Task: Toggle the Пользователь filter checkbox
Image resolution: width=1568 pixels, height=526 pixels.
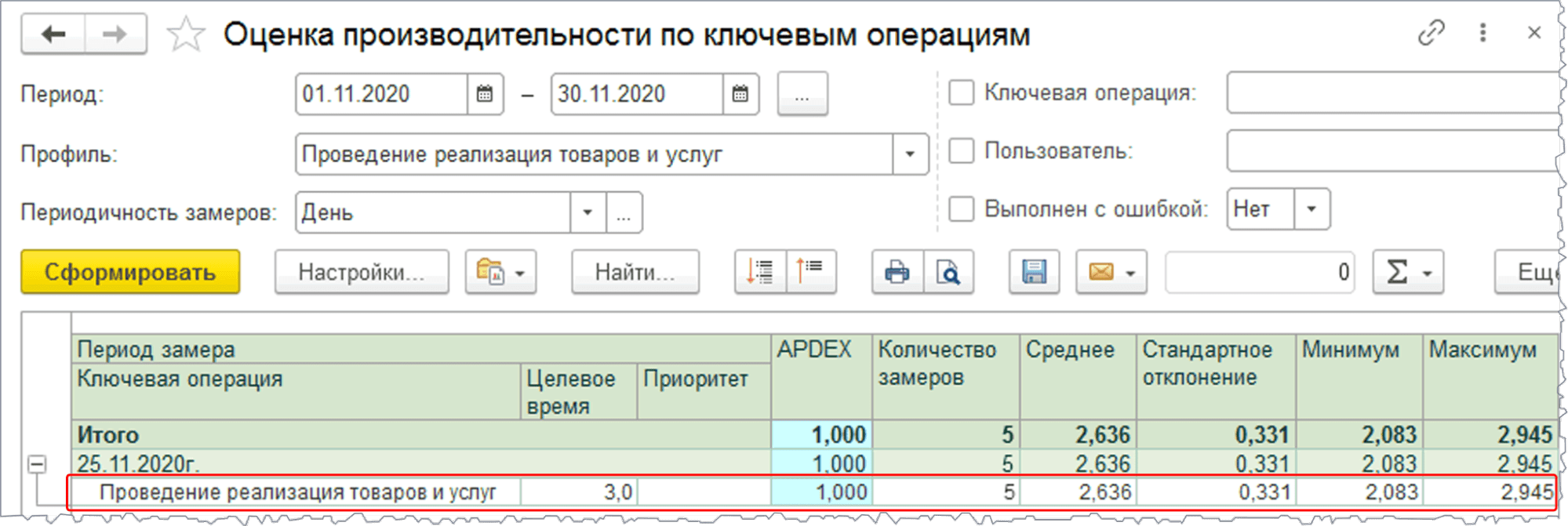Action: coord(961,151)
